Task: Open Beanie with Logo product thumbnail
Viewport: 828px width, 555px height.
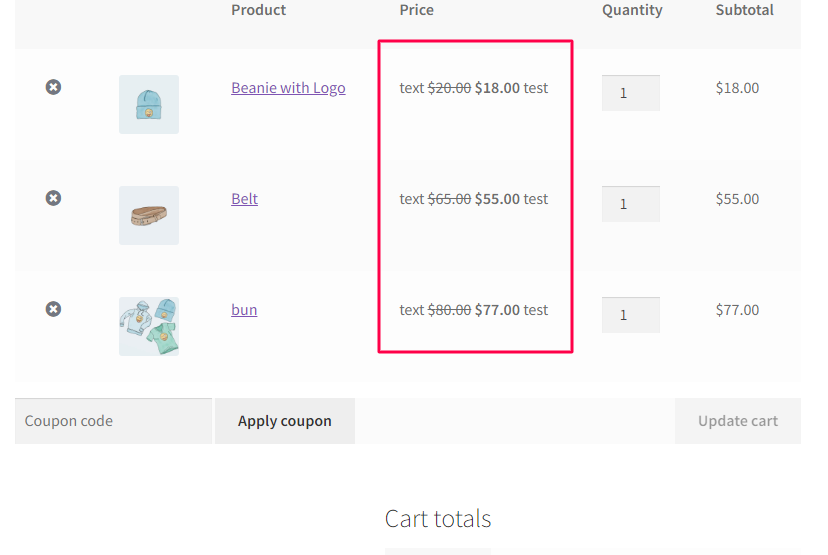Action: click(x=149, y=105)
